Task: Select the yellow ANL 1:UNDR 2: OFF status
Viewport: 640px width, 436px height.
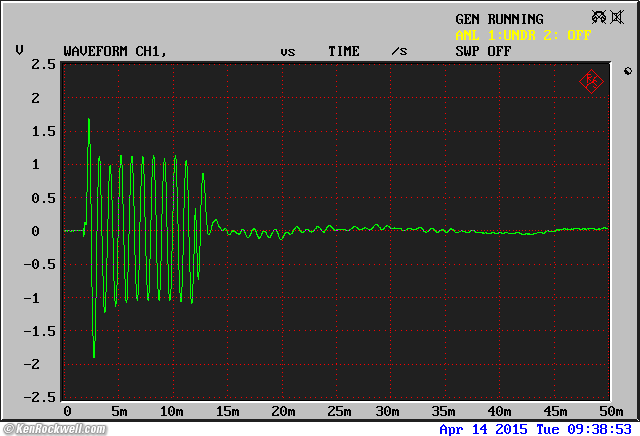Action: pyautogui.click(x=522, y=35)
